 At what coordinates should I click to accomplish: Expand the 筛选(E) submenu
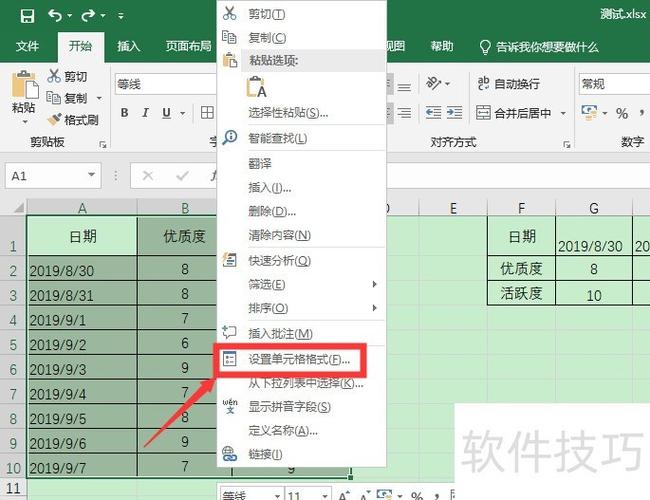click(x=302, y=284)
